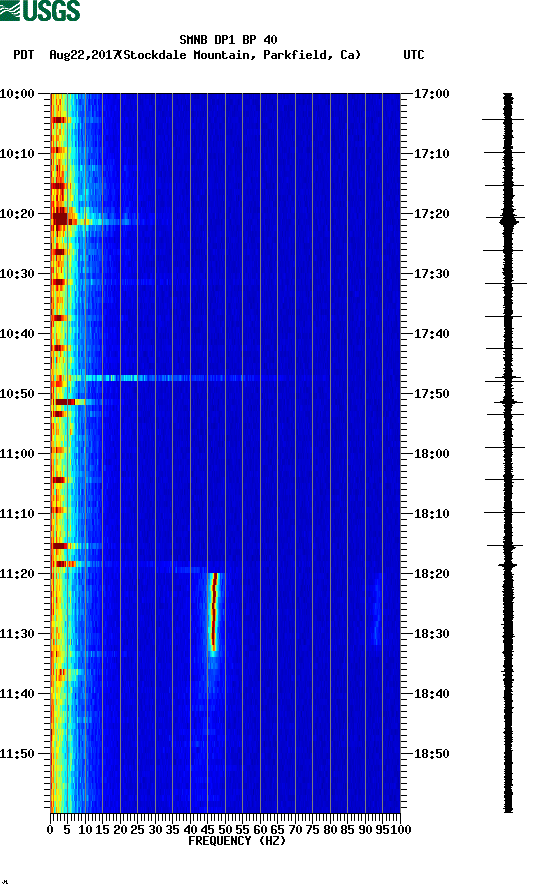Click the '17:40' UTC time label
This screenshot has height=893, width=552.
tap(431, 334)
